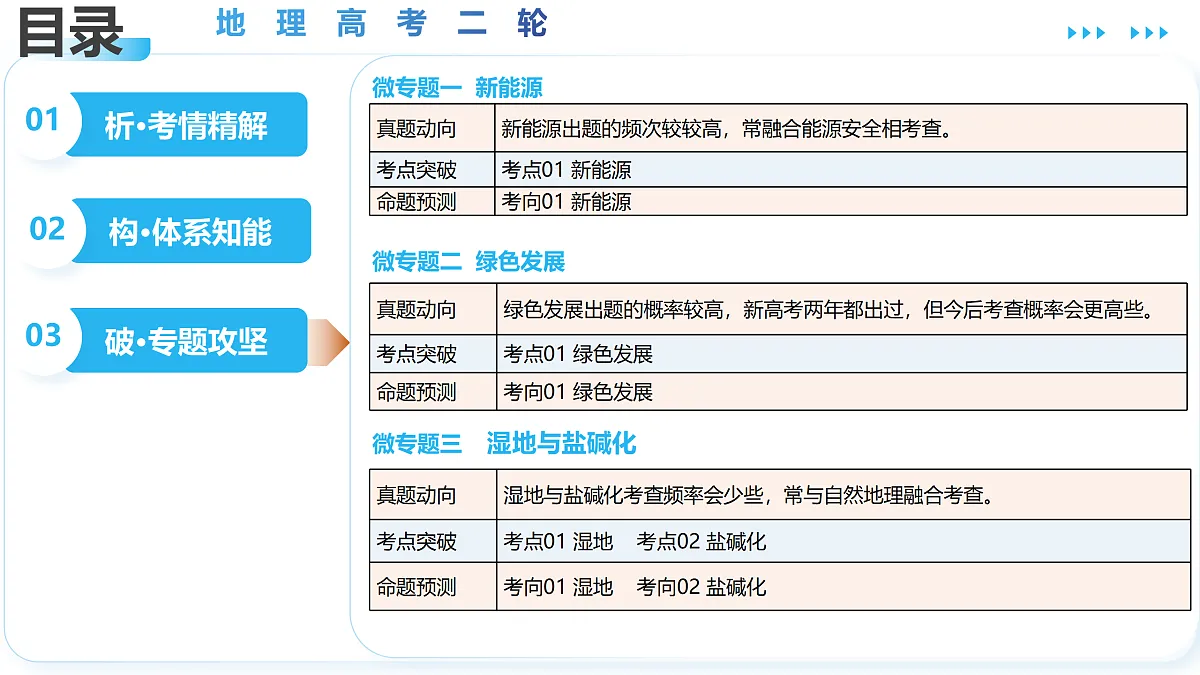The width and height of the screenshot is (1200, 675).
Task: Select 考向02 盐碱化 entry
Action: click(x=702, y=587)
